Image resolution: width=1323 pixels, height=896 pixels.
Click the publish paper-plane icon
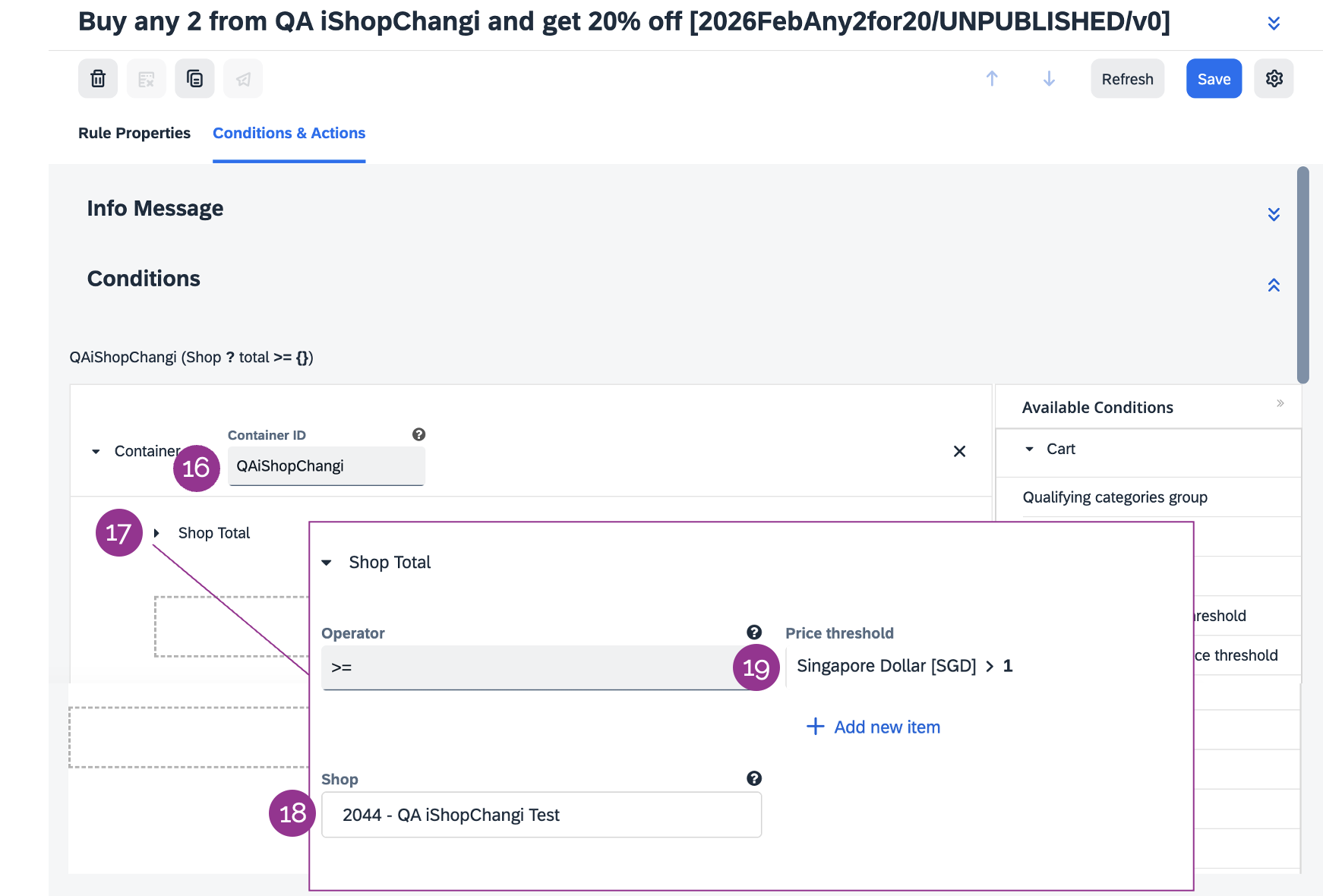(243, 79)
